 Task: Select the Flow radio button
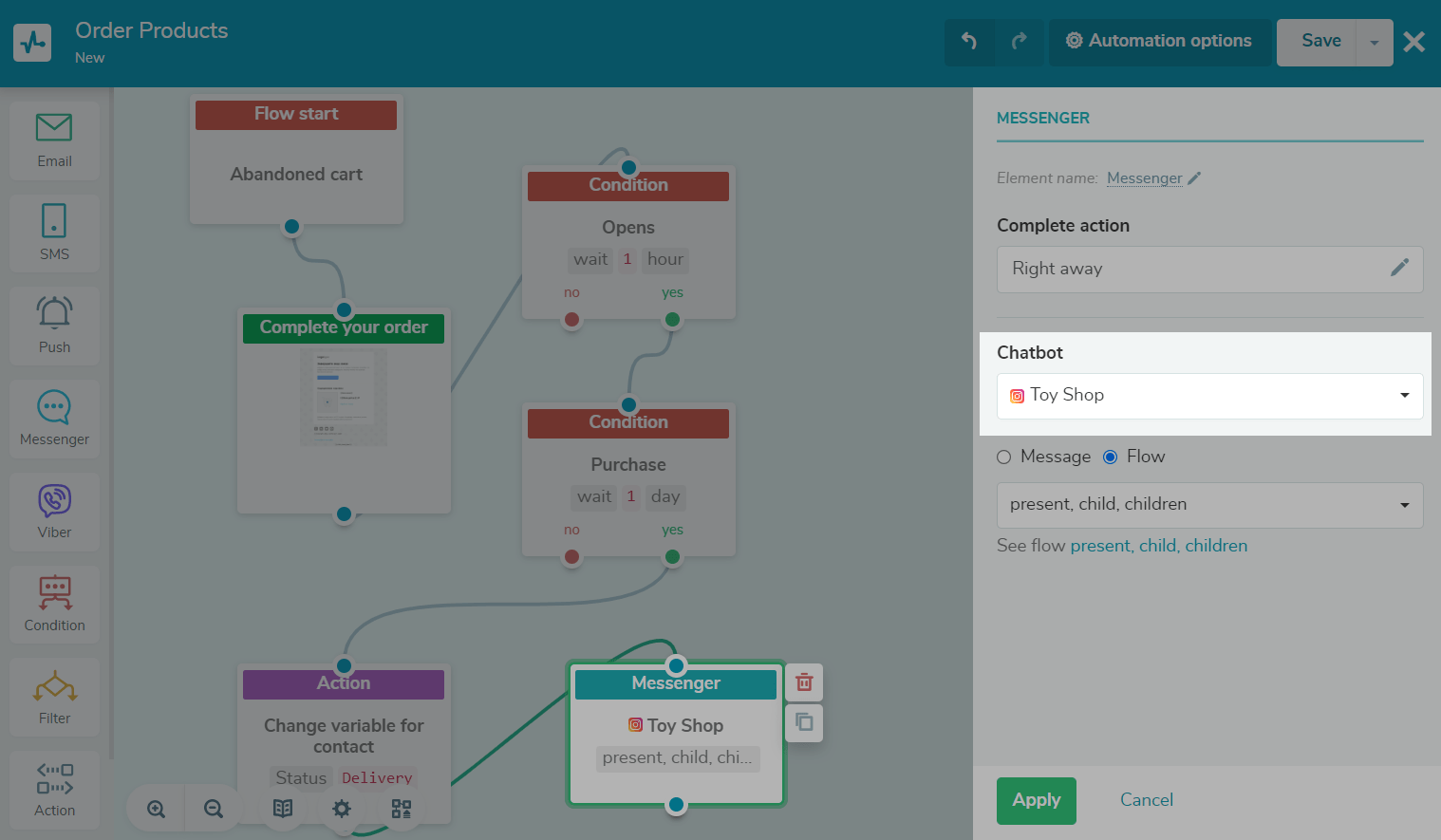[1110, 457]
